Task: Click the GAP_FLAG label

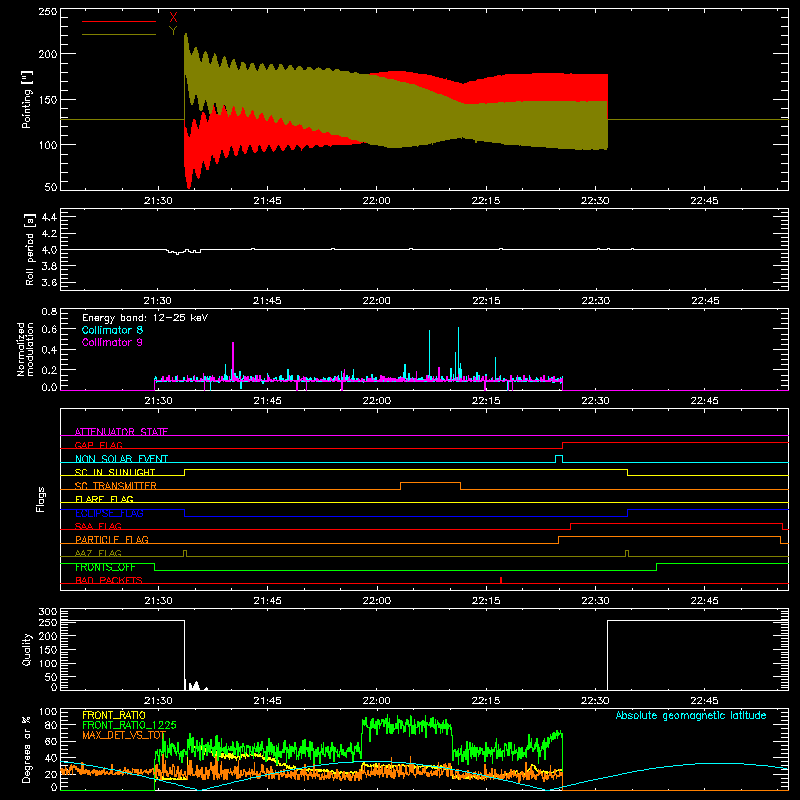Action: coord(98,445)
